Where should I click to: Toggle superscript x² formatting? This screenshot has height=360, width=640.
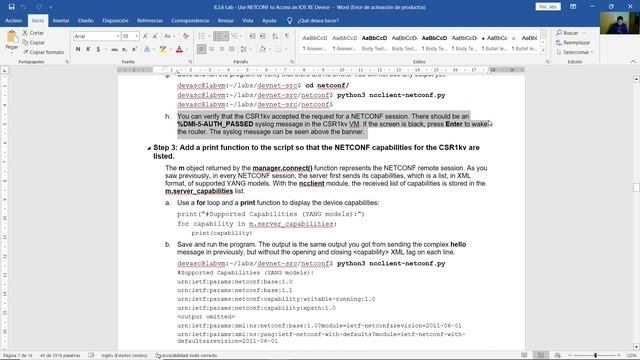(x=134, y=49)
